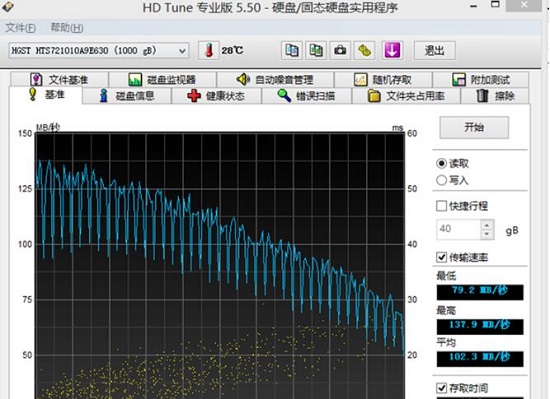Click the minimum value 79.2 MB/秒

[480, 292]
